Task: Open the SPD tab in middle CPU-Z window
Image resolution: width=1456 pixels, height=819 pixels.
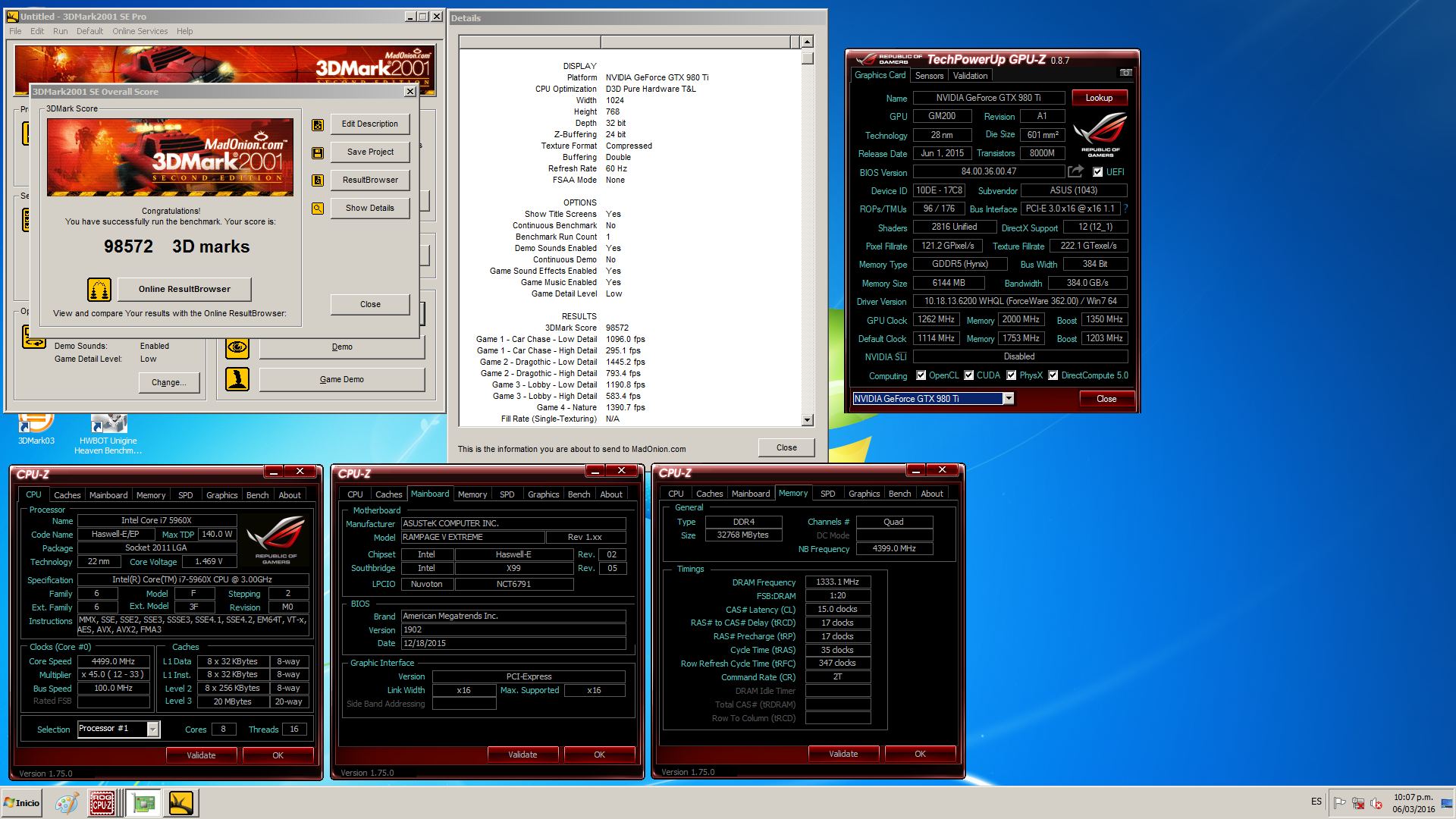Action: 507,494
